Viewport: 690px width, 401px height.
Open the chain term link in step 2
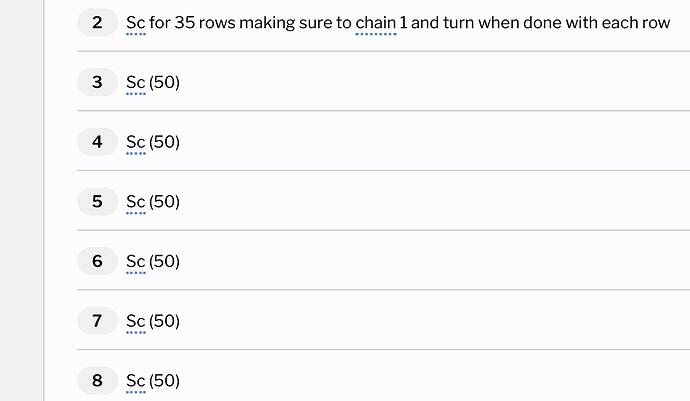376,23
